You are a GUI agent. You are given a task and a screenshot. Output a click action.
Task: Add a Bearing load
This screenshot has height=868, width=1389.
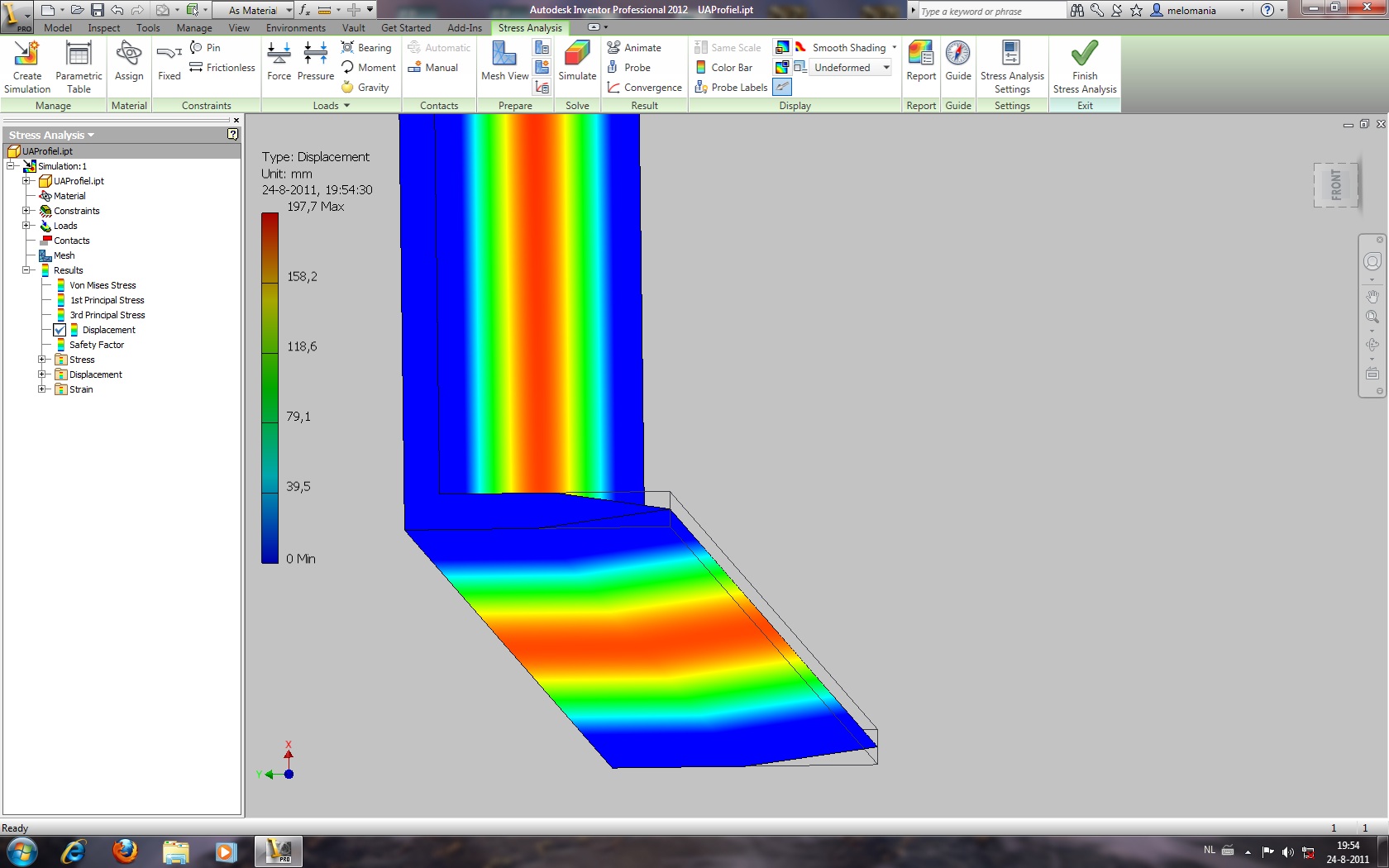[x=366, y=47]
